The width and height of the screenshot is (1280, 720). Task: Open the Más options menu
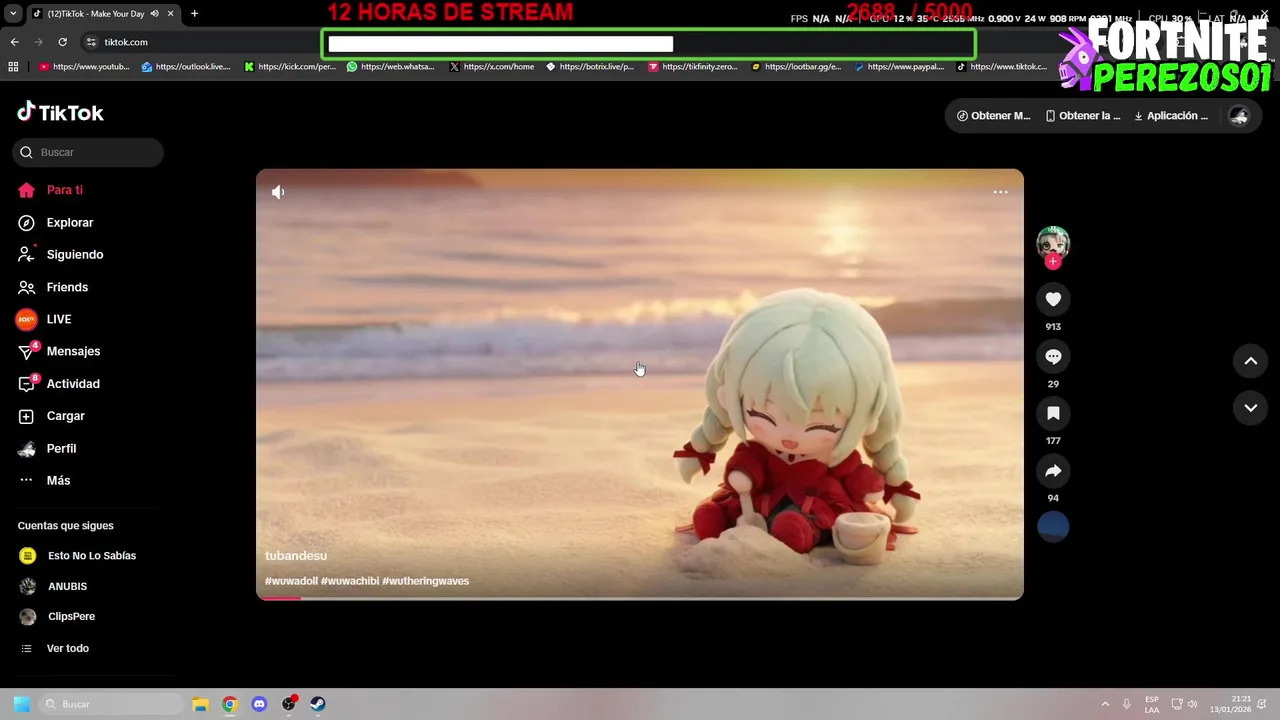pos(44,480)
